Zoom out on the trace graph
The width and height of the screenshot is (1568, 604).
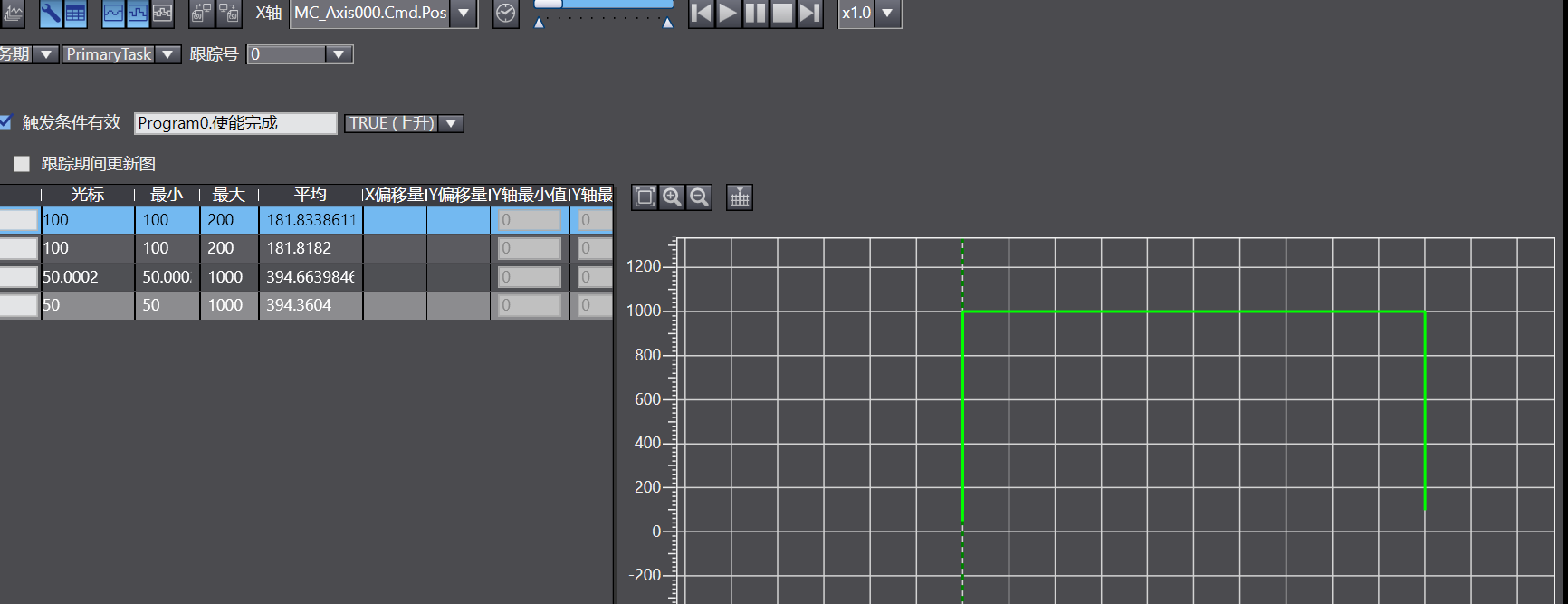tap(699, 197)
